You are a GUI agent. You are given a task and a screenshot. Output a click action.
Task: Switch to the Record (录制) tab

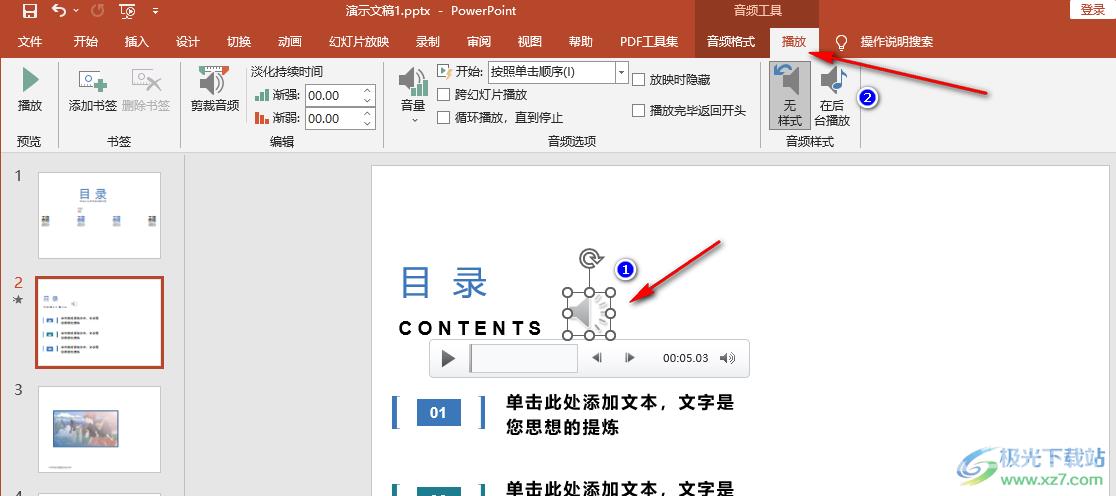point(428,42)
